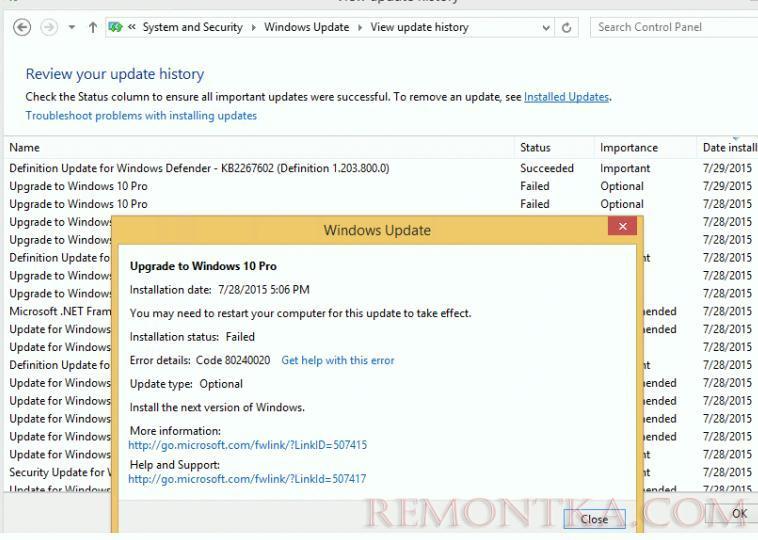Click the Back navigation arrow
The width and height of the screenshot is (758, 540).
click(22, 27)
